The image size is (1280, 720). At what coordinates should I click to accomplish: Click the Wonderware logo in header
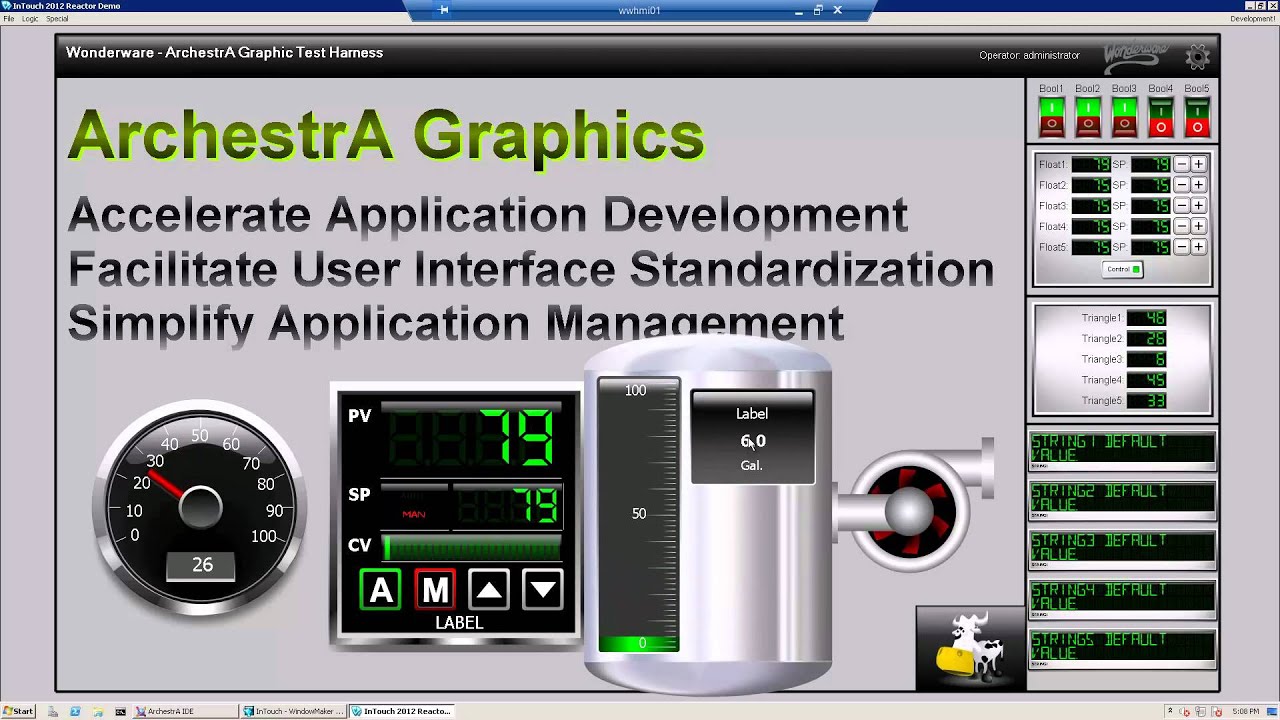1135,55
